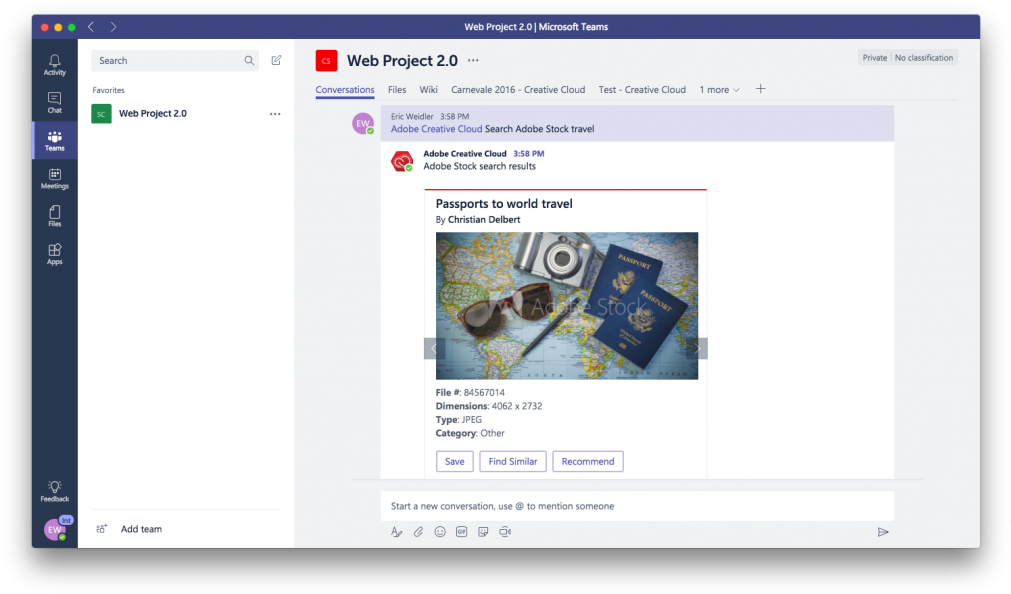Expand the Web Project 2.0 team options menu

275,113
